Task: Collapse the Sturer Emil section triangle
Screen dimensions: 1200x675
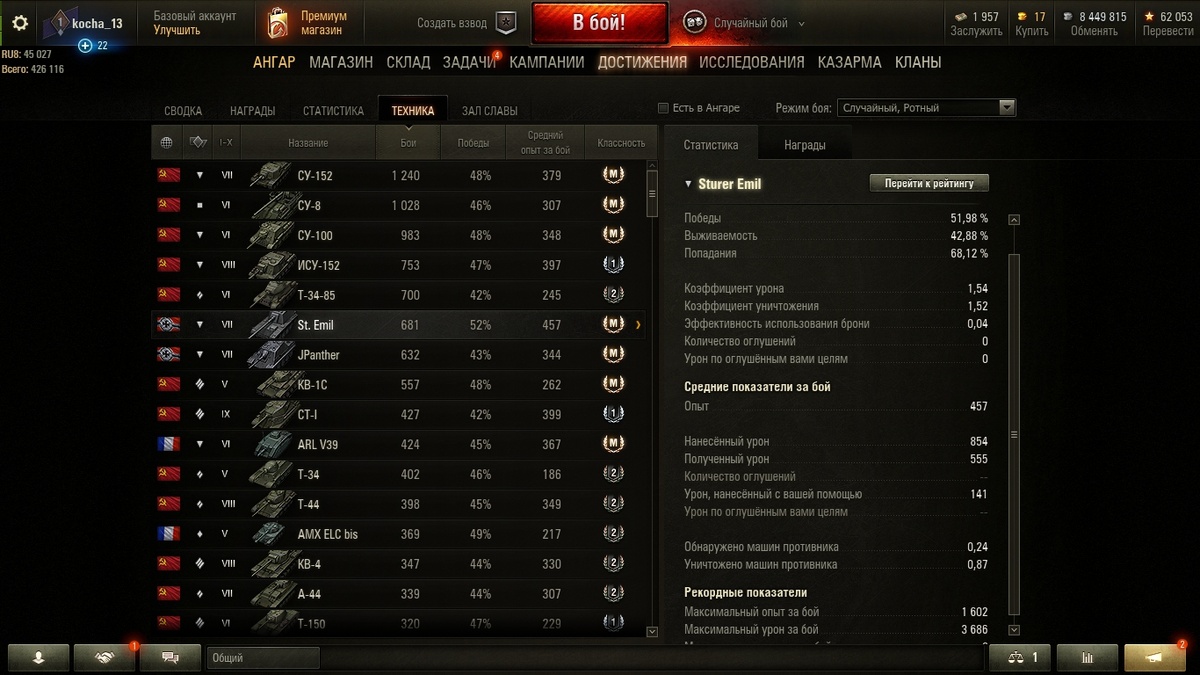Action: (x=688, y=184)
